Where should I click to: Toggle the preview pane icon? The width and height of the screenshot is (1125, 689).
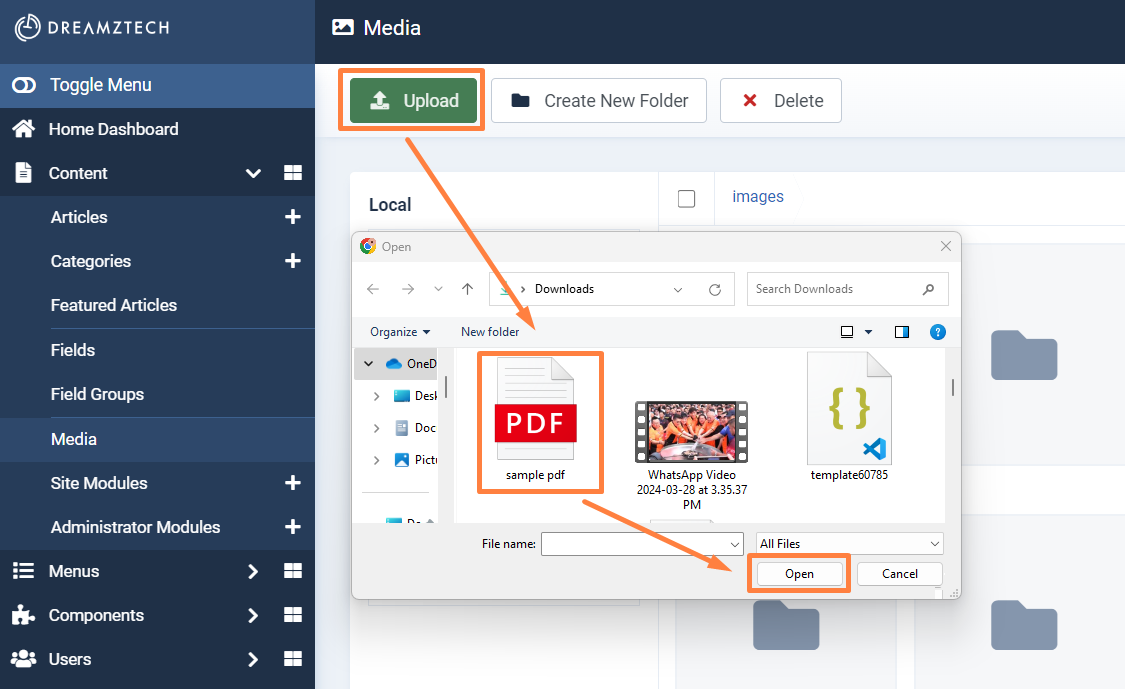902,332
